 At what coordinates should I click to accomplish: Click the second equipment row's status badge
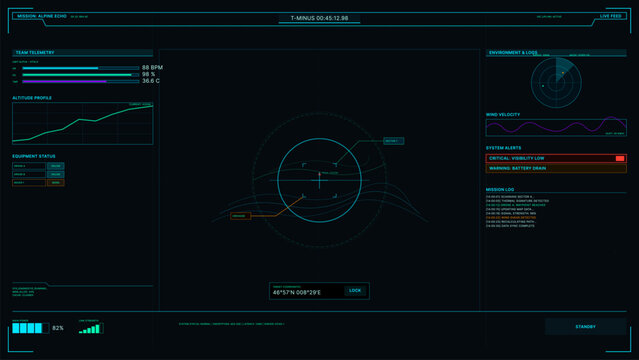(55, 174)
